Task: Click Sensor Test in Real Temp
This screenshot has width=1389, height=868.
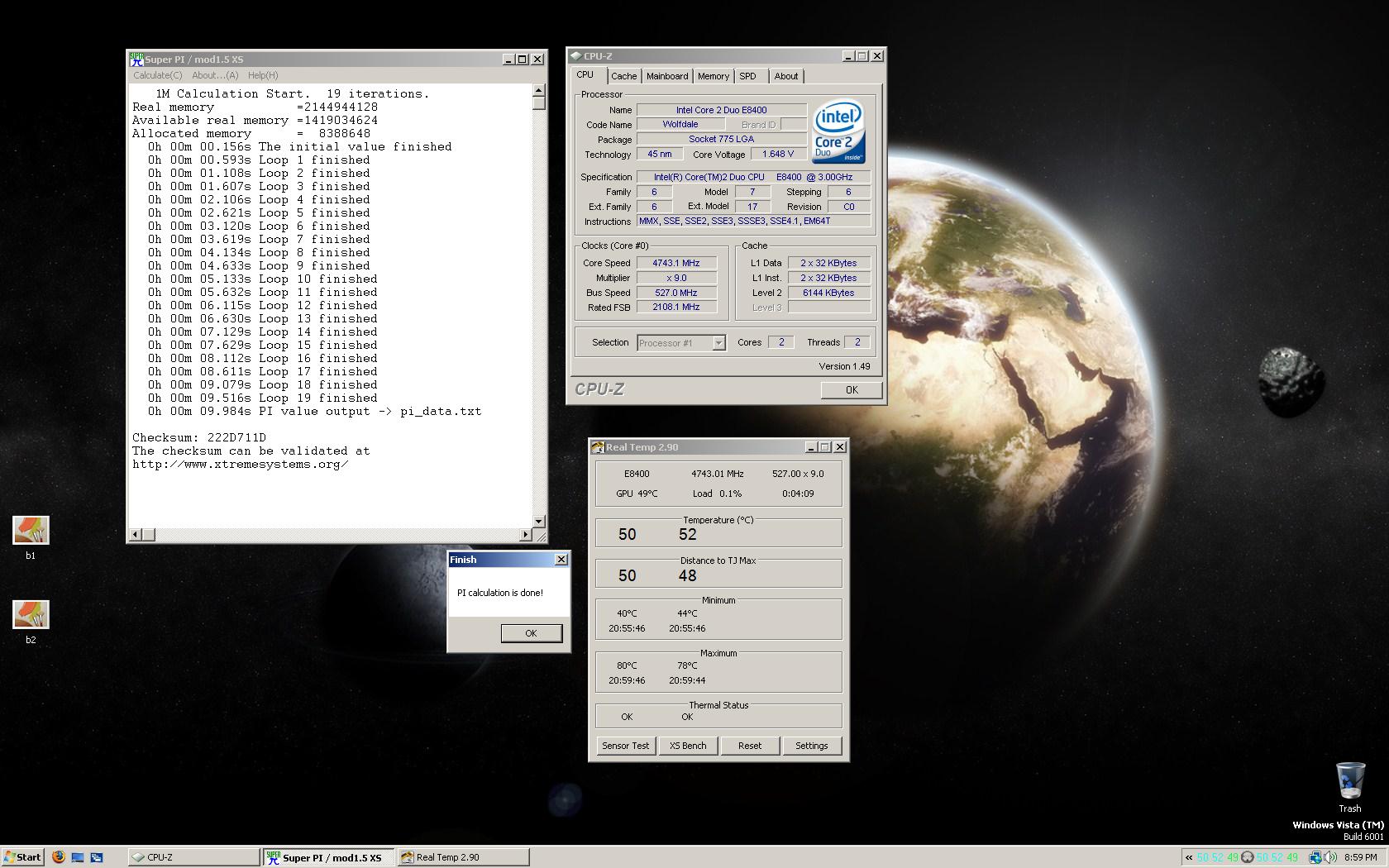Action: pos(626,746)
